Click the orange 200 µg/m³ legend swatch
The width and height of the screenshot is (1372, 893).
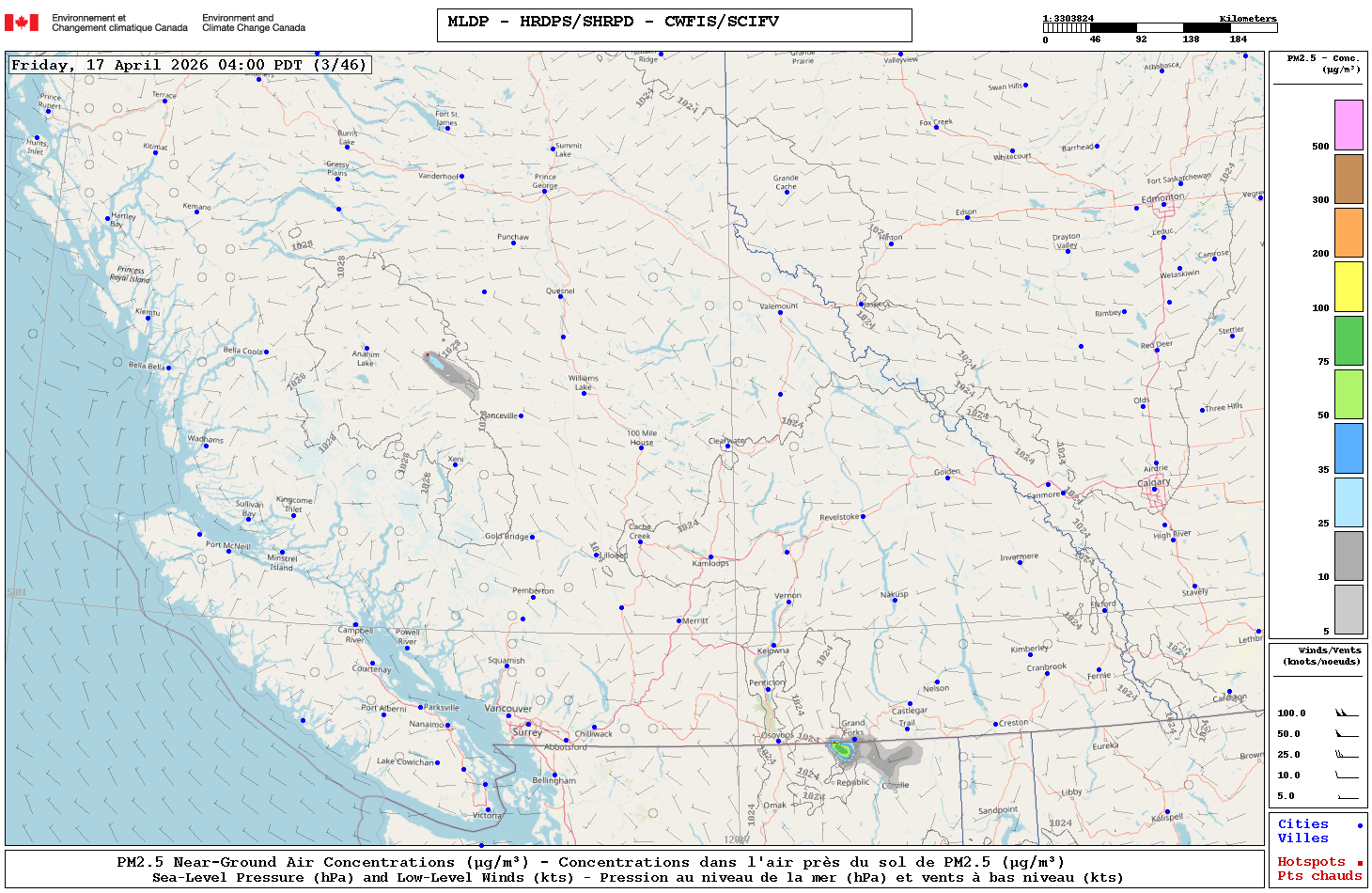pyautogui.click(x=1349, y=232)
